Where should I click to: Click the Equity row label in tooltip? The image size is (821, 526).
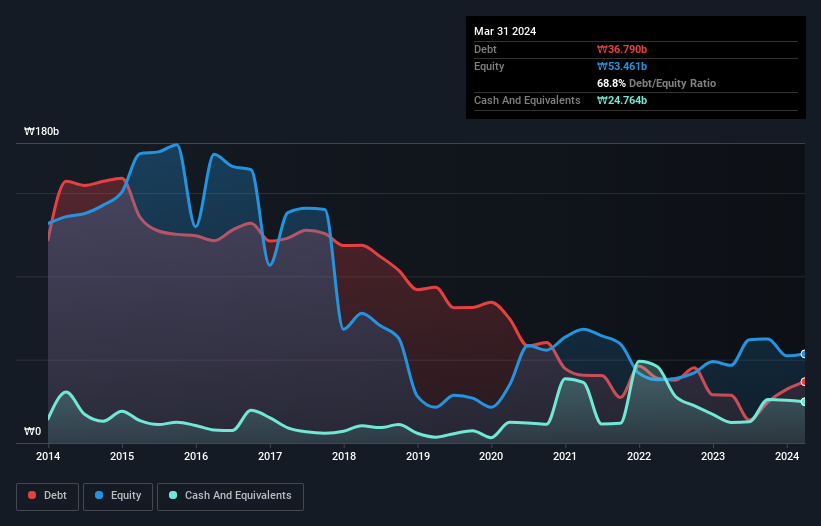point(489,66)
